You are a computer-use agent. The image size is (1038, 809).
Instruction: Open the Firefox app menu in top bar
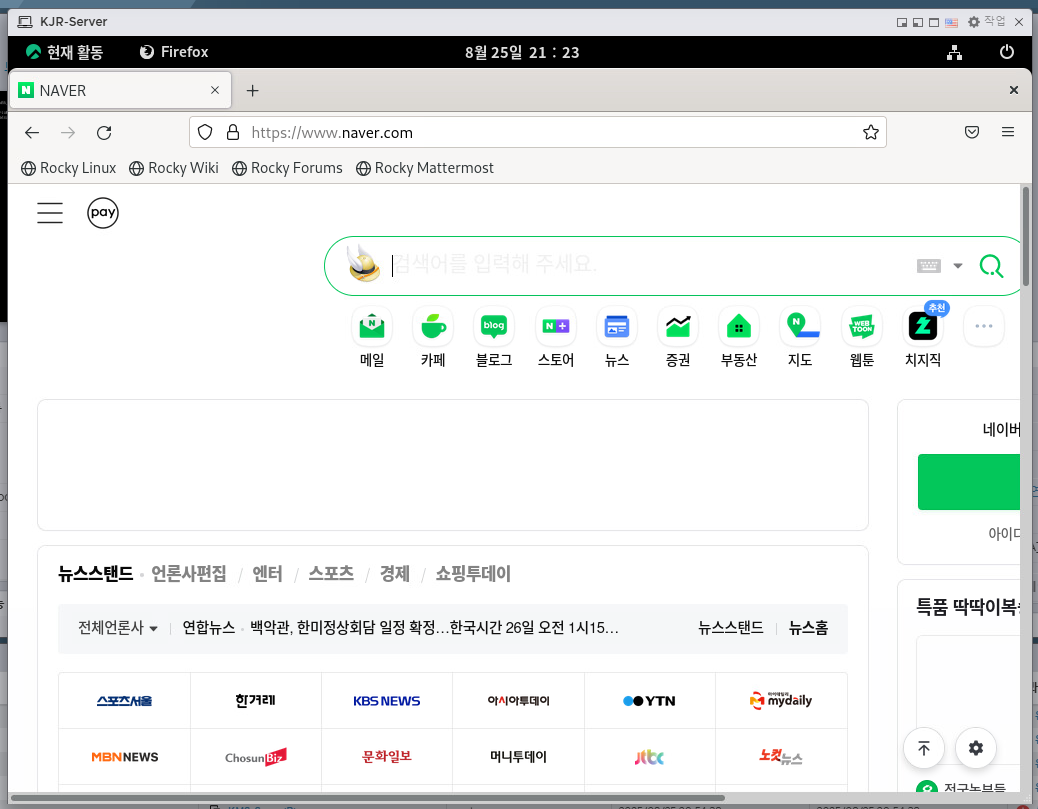click(174, 52)
